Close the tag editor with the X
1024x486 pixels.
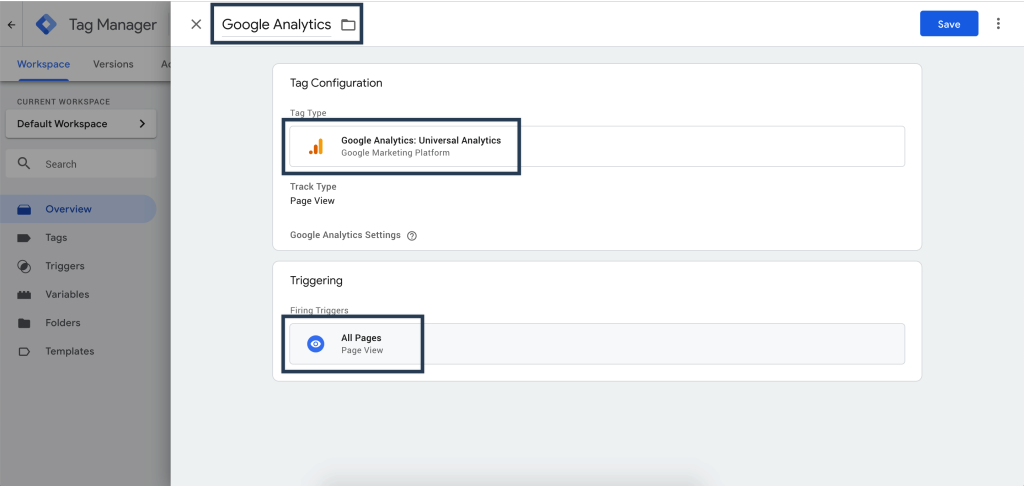[196, 24]
